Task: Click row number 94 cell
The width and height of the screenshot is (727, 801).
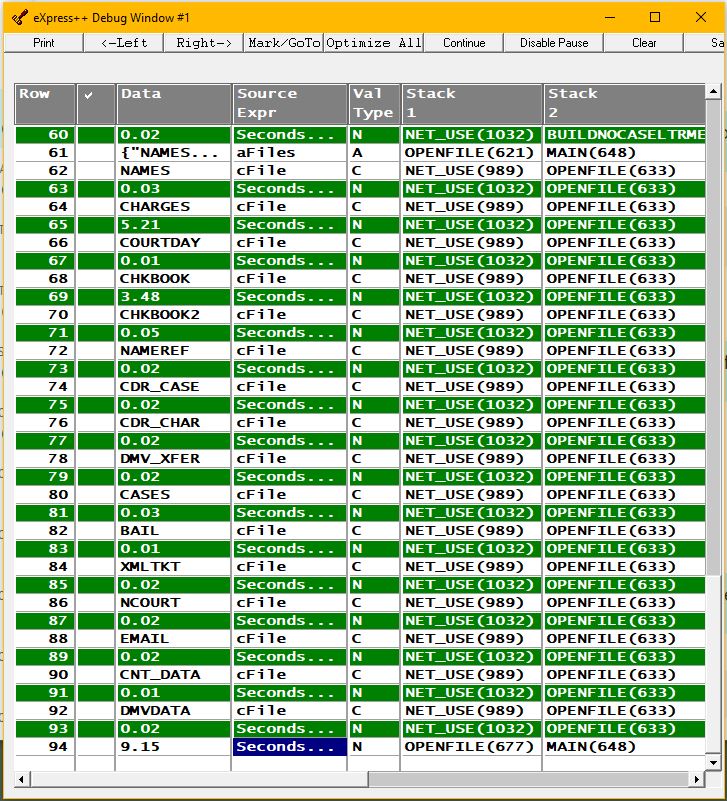Action: click(x=45, y=747)
